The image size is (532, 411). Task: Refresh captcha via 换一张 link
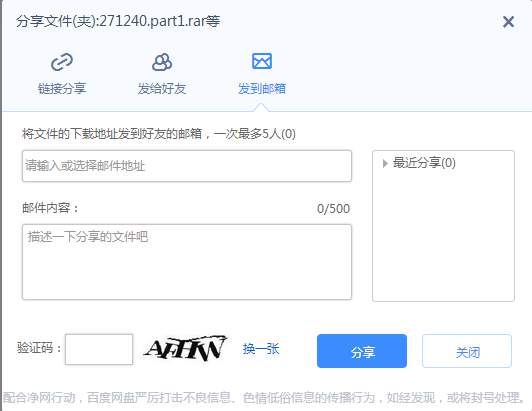(x=261, y=349)
